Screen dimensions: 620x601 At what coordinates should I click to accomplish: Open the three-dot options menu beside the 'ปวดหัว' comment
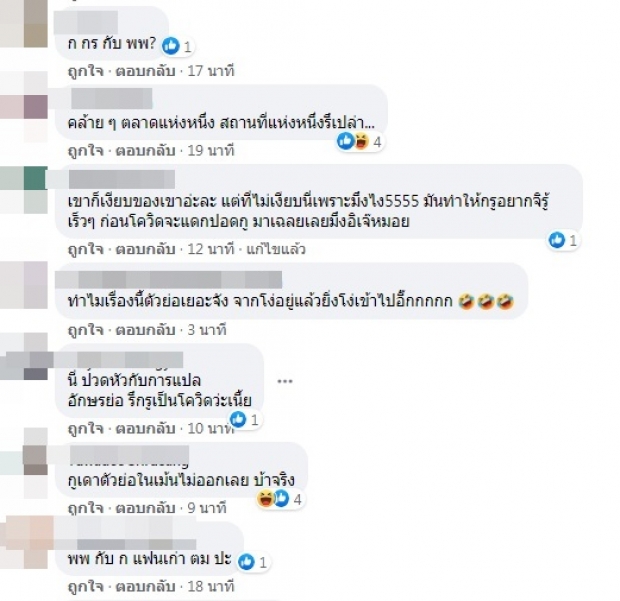coord(285,382)
